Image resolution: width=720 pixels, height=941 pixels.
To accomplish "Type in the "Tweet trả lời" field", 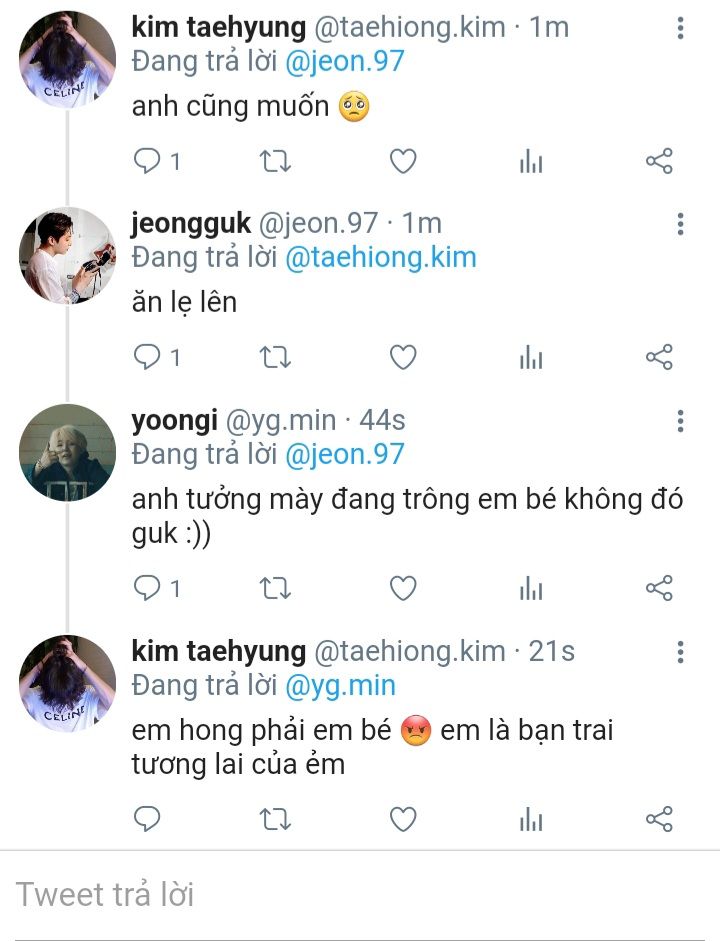I will pos(360,894).
